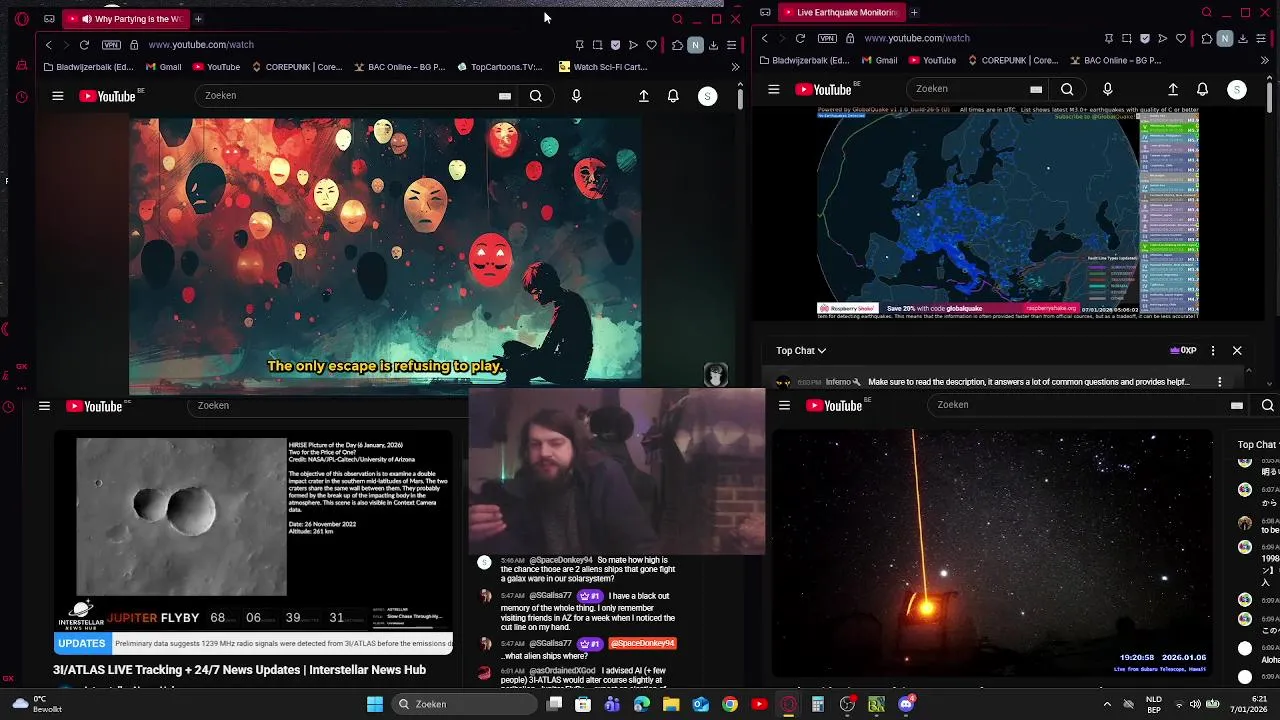1280x720 pixels.
Task: Toggle on-screen keyboard in top-left YouTube search
Action: tap(505, 96)
